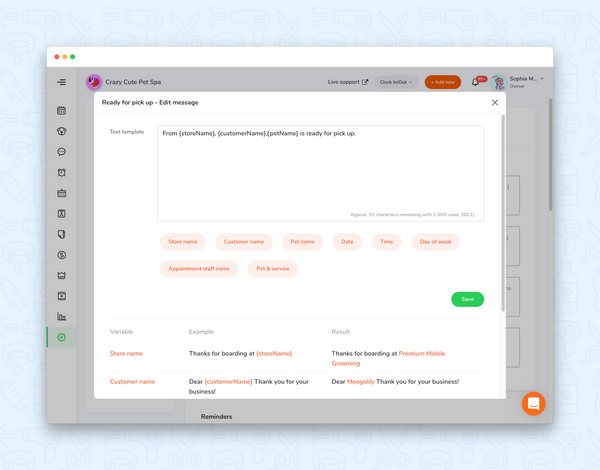Insert the Day of week variable chip
The height and width of the screenshot is (470, 600).
click(x=435, y=242)
